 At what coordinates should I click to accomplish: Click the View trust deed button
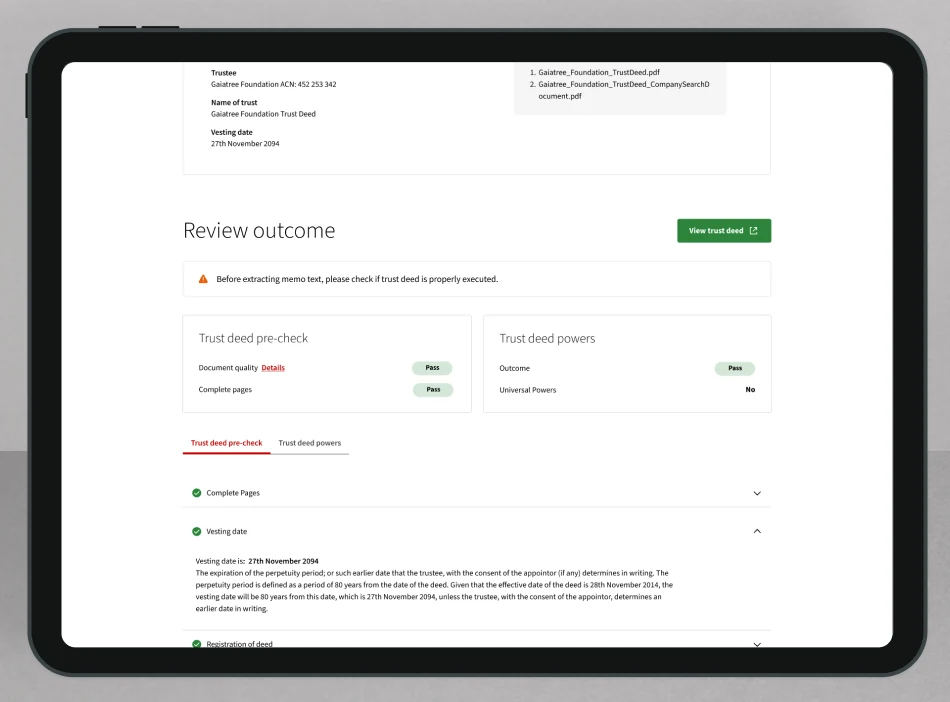(x=724, y=231)
